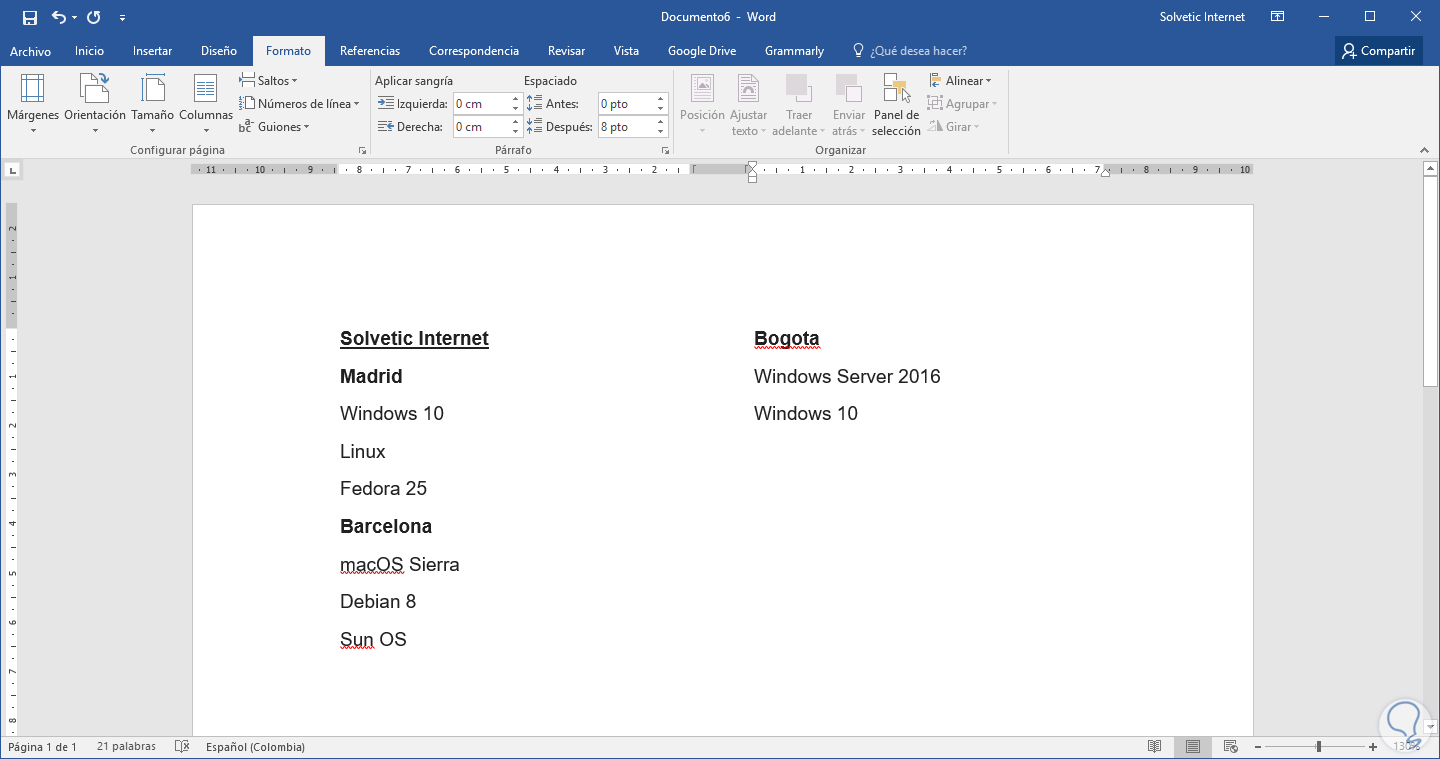The width and height of the screenshot is (1440, 759).
Task: Click Página 1 de 1 in status bar
Action: 43,747
